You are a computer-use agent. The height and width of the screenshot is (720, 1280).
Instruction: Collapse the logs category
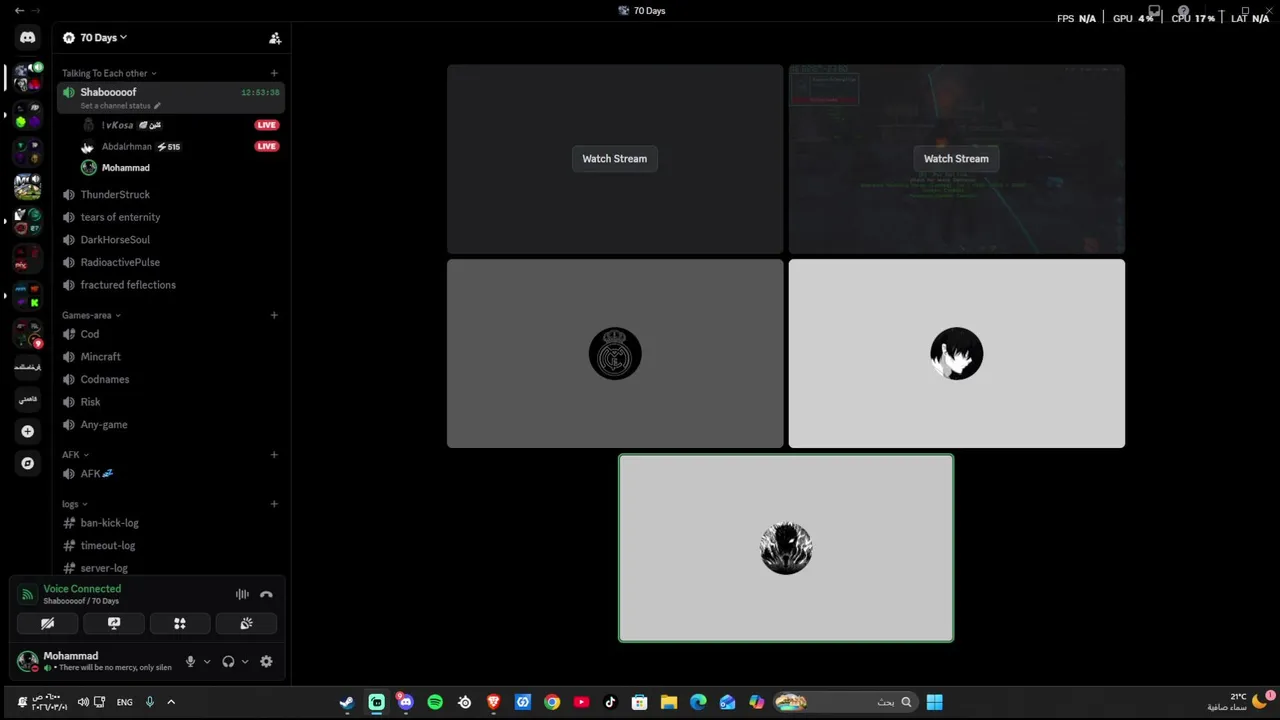click(x=74, y=504)
